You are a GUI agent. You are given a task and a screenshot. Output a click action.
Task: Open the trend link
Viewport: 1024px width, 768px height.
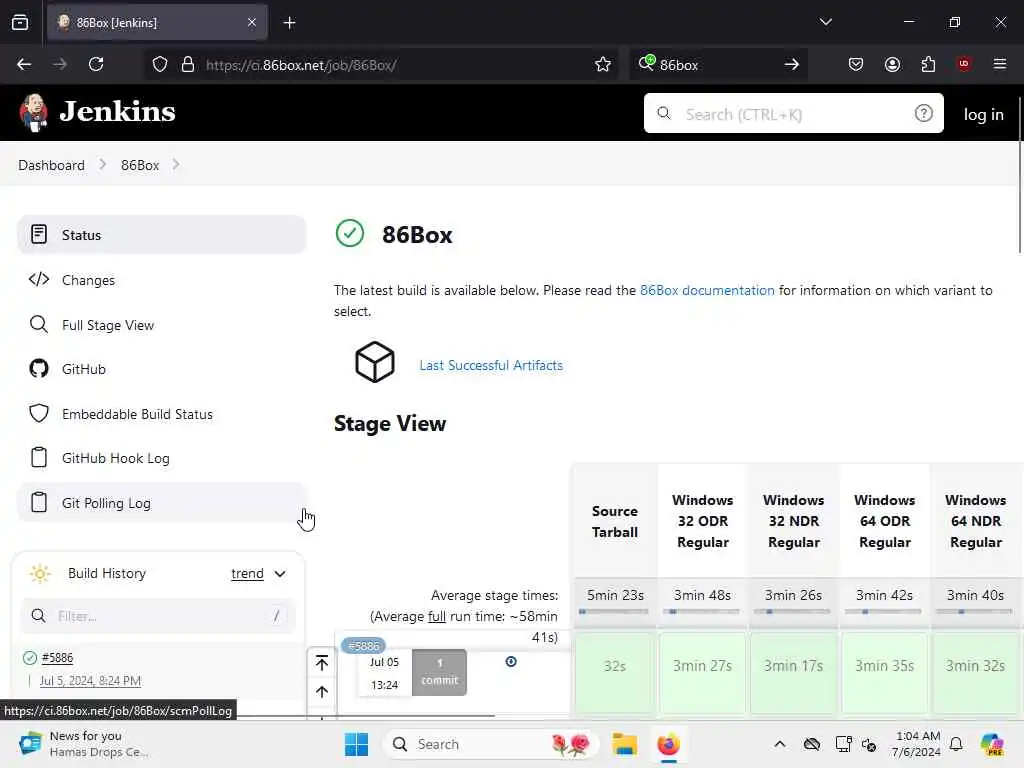coord(248,573)
